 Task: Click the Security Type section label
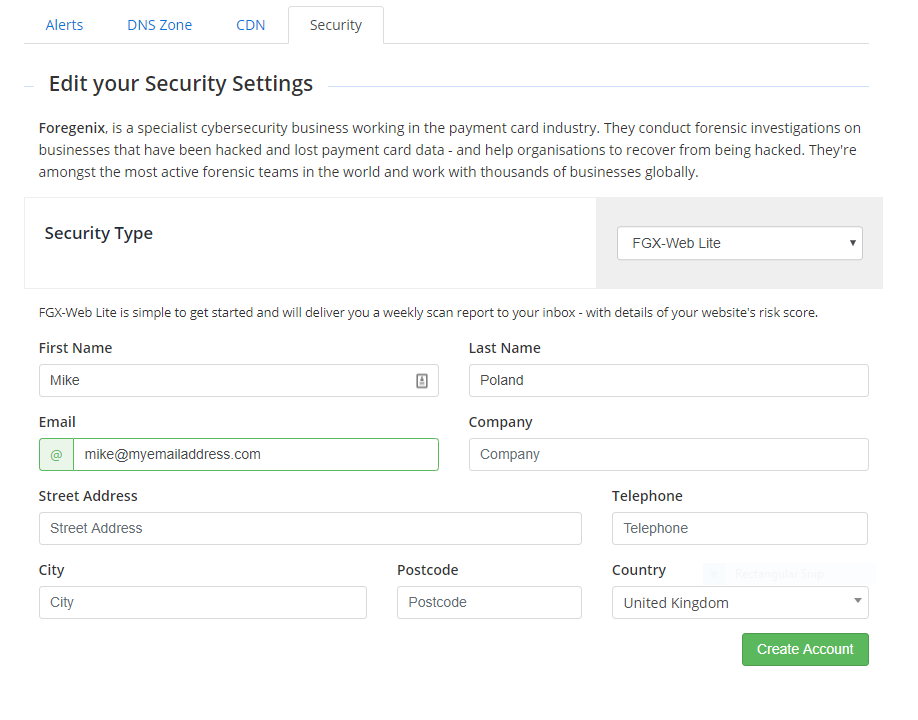99,233
